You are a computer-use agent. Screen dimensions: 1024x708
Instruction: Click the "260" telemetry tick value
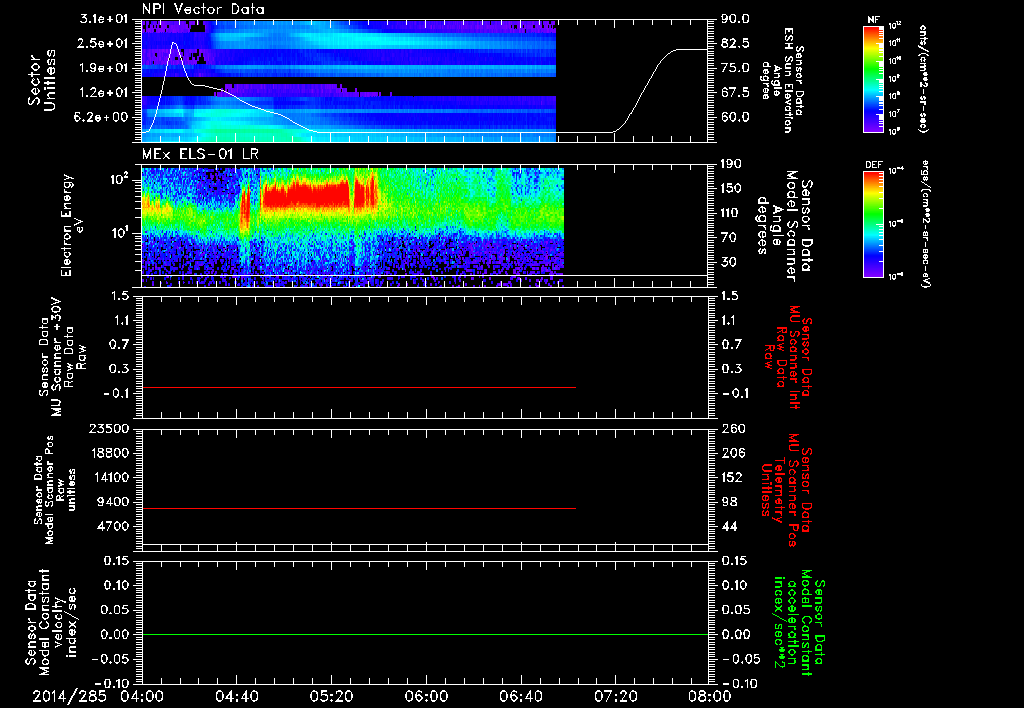(732, 429)
